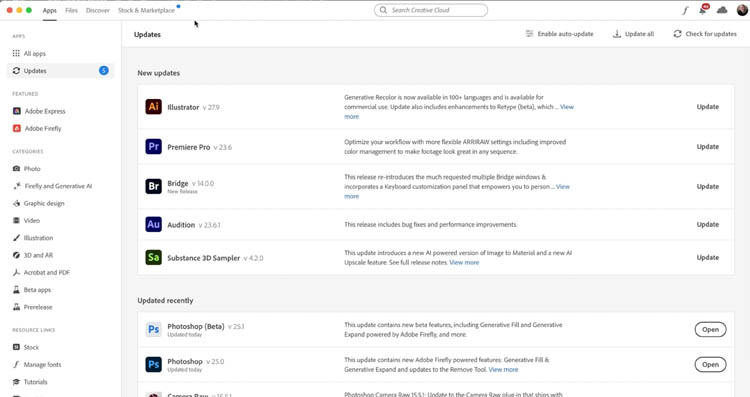Click the Search Creative Cloud field
This screenshot has height=397, width=750.
click(431, 10)
